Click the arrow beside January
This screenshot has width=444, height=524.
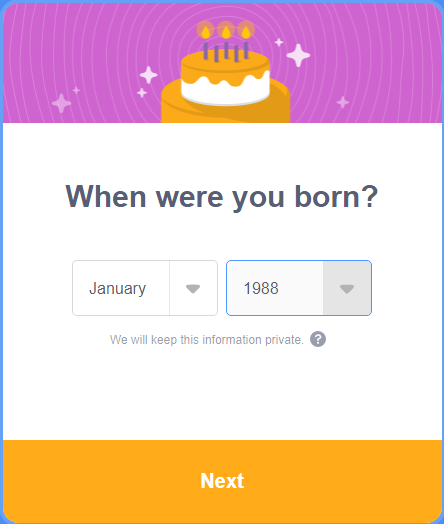coord(193,288)
